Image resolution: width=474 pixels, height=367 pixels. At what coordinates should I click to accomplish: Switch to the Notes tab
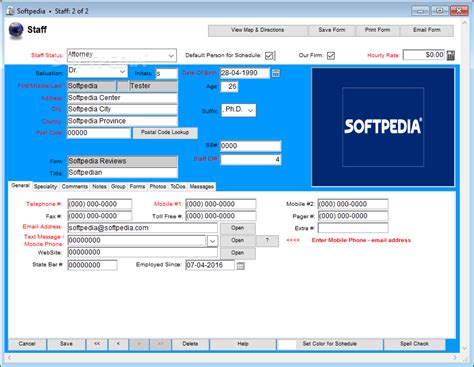pyautogui.click(x=99, y=187)
